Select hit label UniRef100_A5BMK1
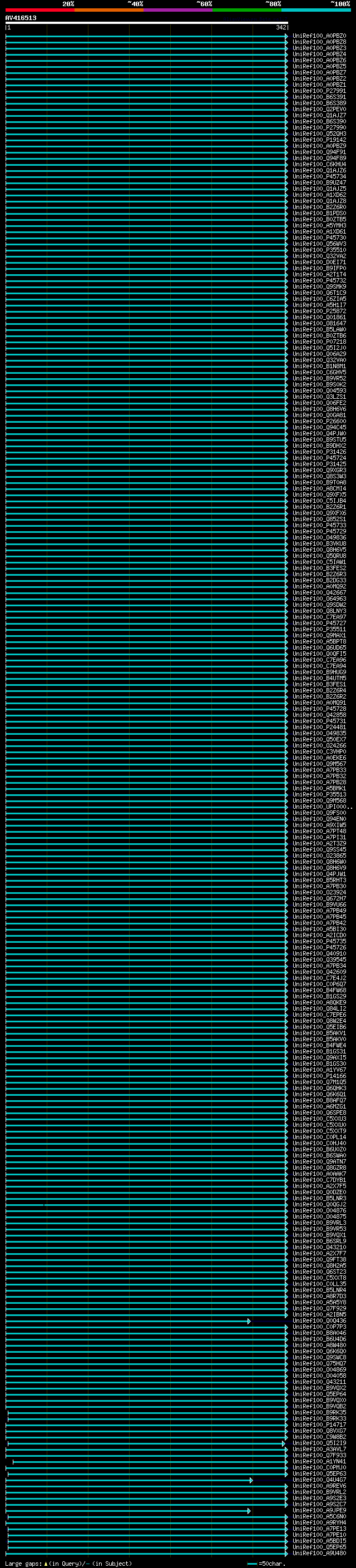Viewport: 356px width, 1568px height. tap(319, 788)
